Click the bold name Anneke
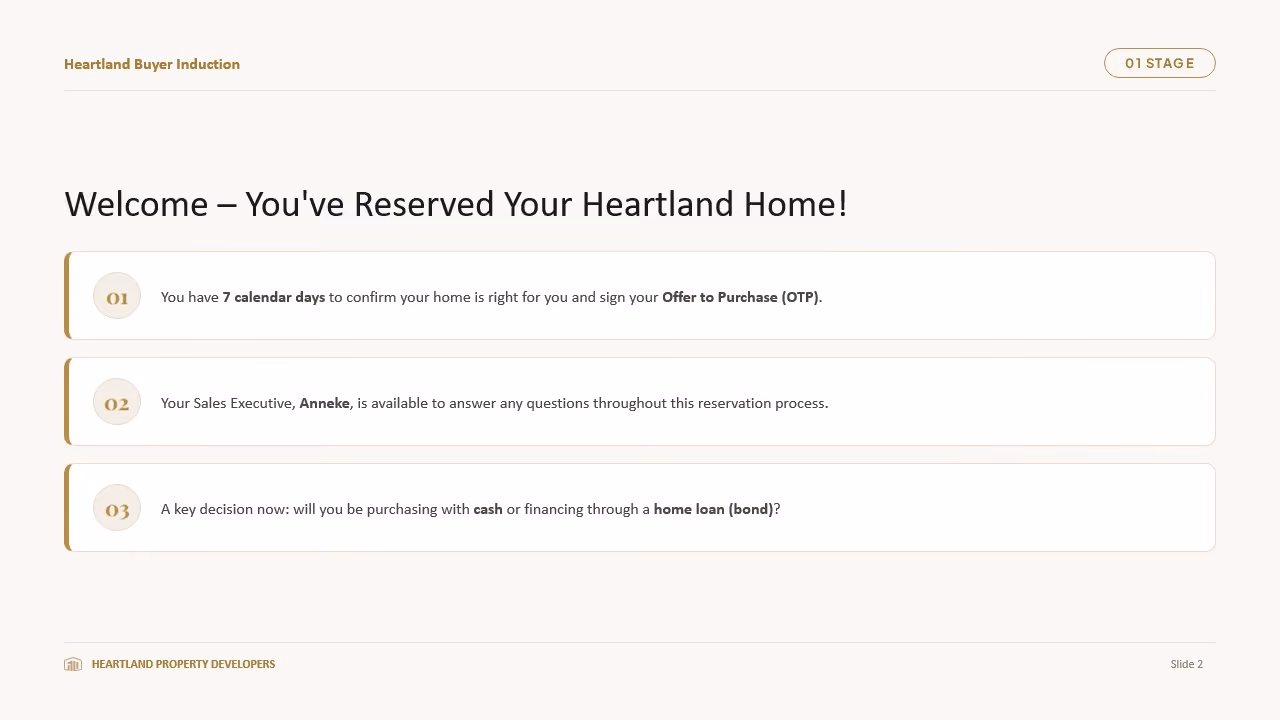 click(x=325, y=403)
